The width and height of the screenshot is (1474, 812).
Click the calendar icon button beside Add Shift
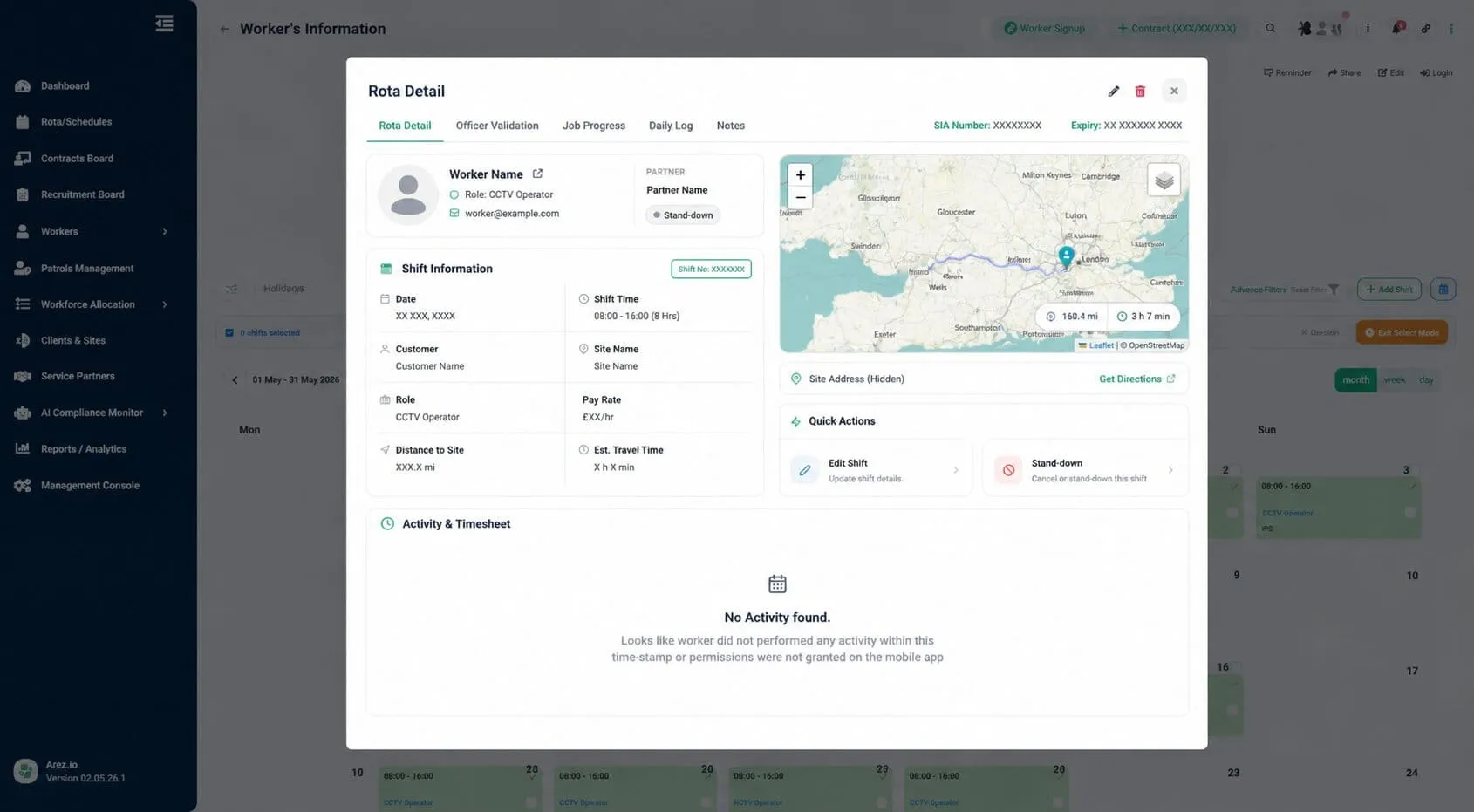[x=1443, y=289]
